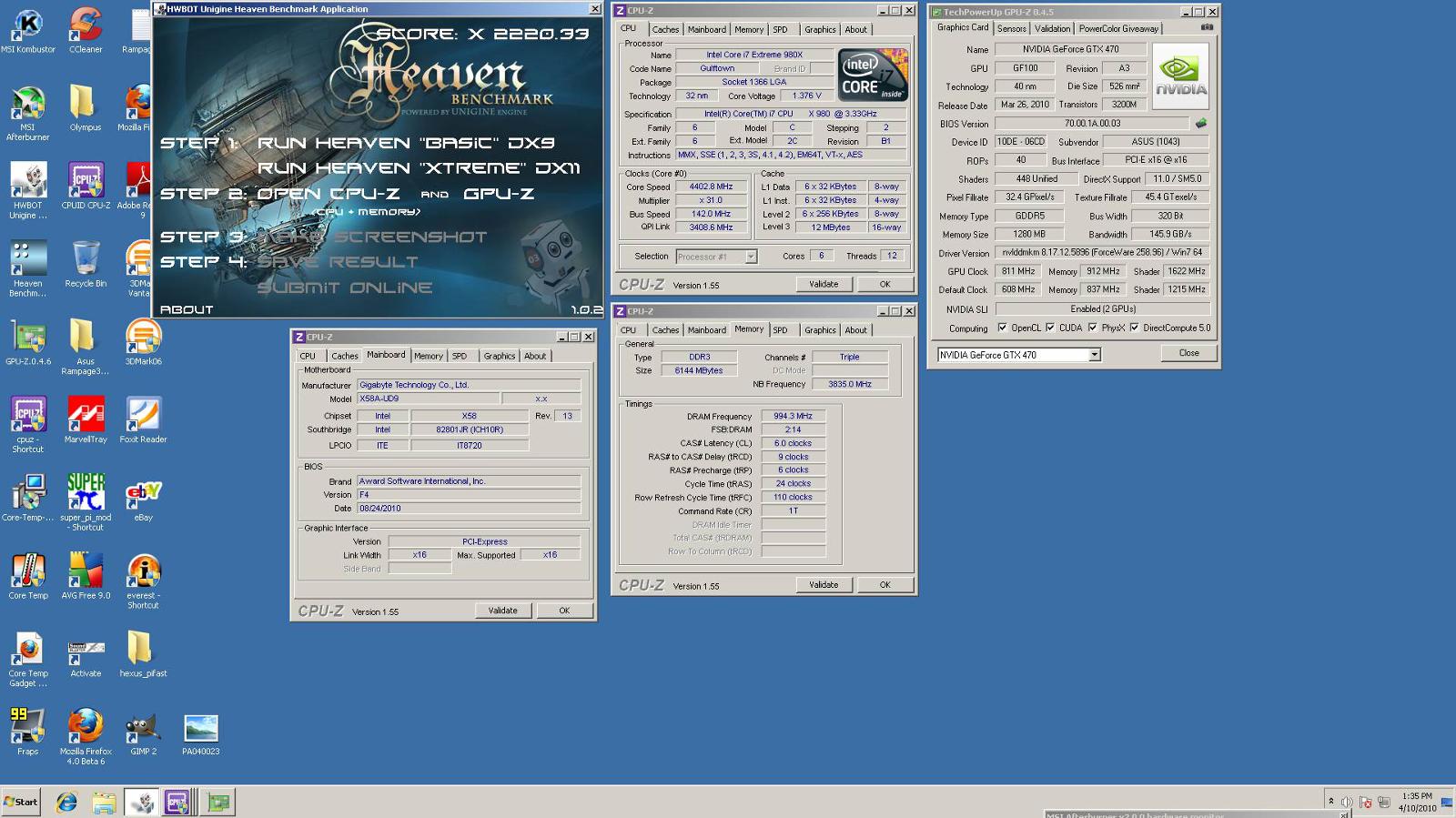Select Heaven Benchmark desktop icon
Screen dimensions: 1456x818
coord(28,269)
